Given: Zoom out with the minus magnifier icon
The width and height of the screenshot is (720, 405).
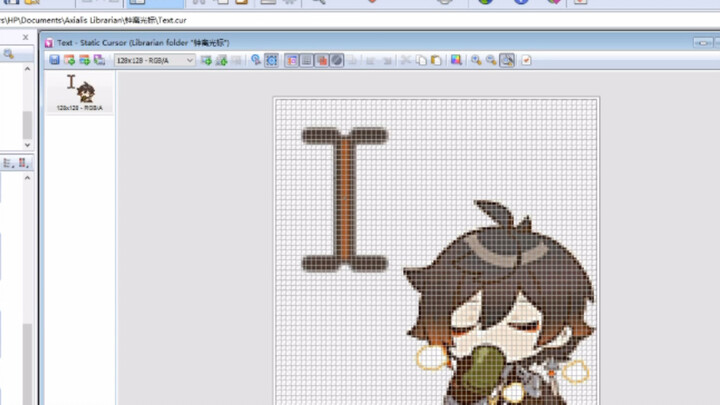Looking at the screenshot, I should 491,60.
